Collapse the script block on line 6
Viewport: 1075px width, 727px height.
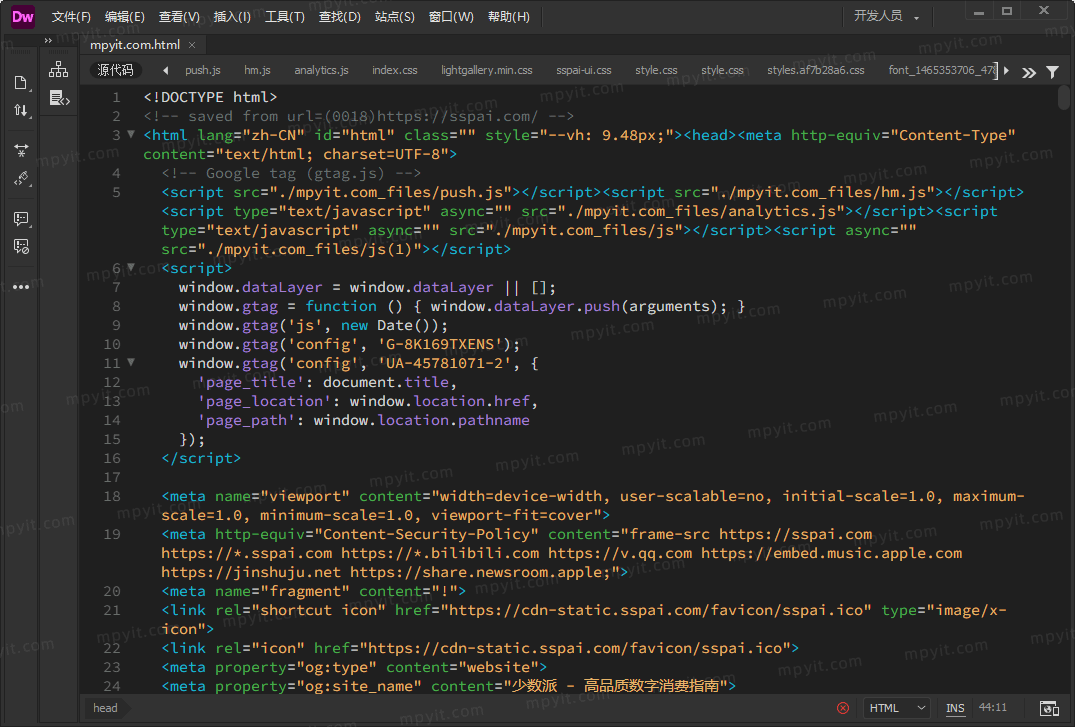pos(131,267)
